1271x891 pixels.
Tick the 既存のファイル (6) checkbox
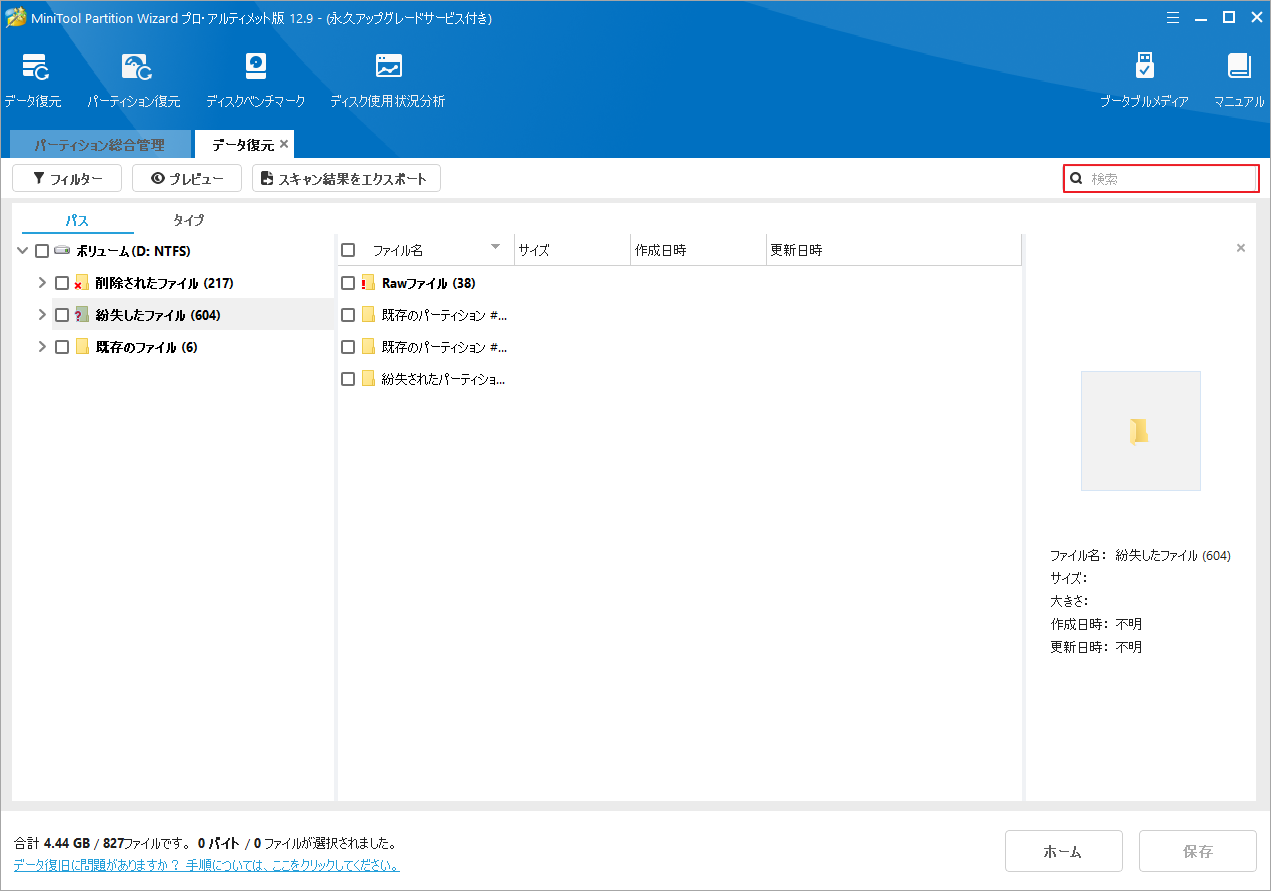click(x=62, y=347)
